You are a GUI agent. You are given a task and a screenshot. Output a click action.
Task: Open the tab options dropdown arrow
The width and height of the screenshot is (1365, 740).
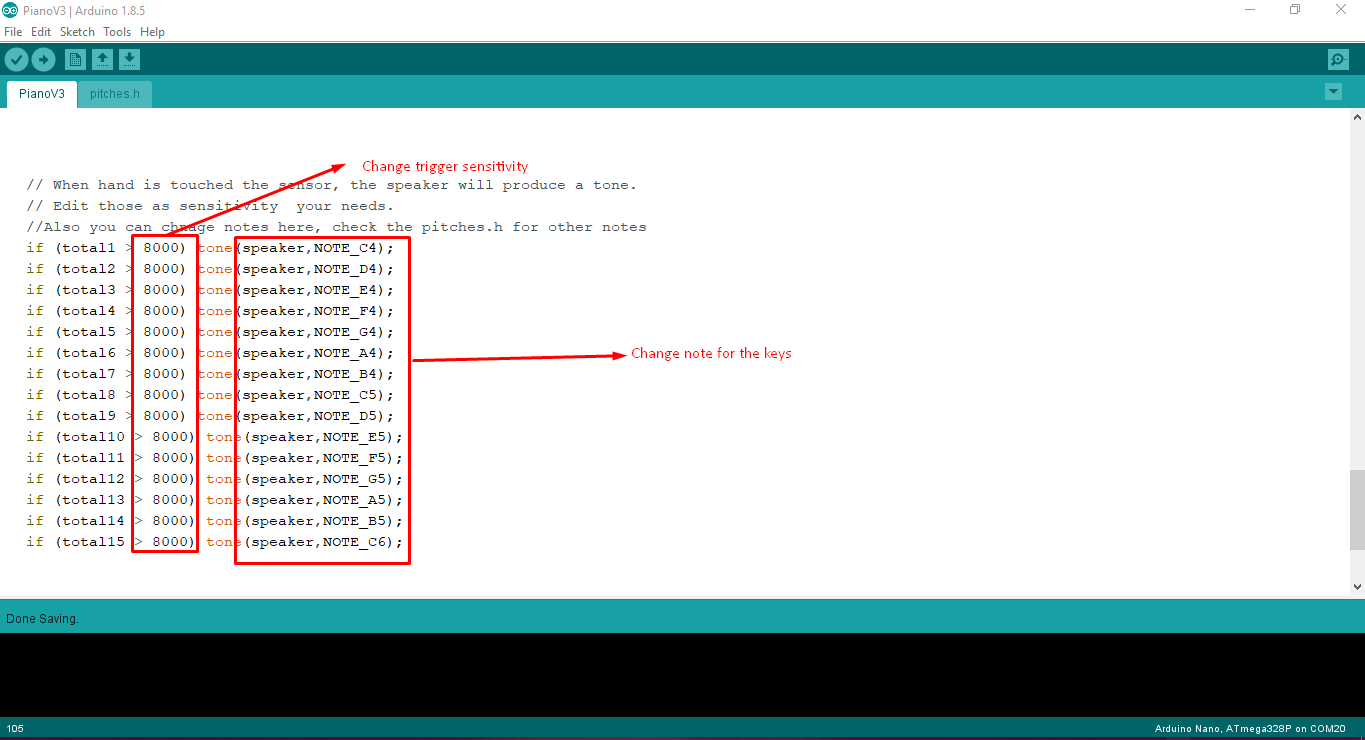pyautogui.click(x=1333, y=92)
